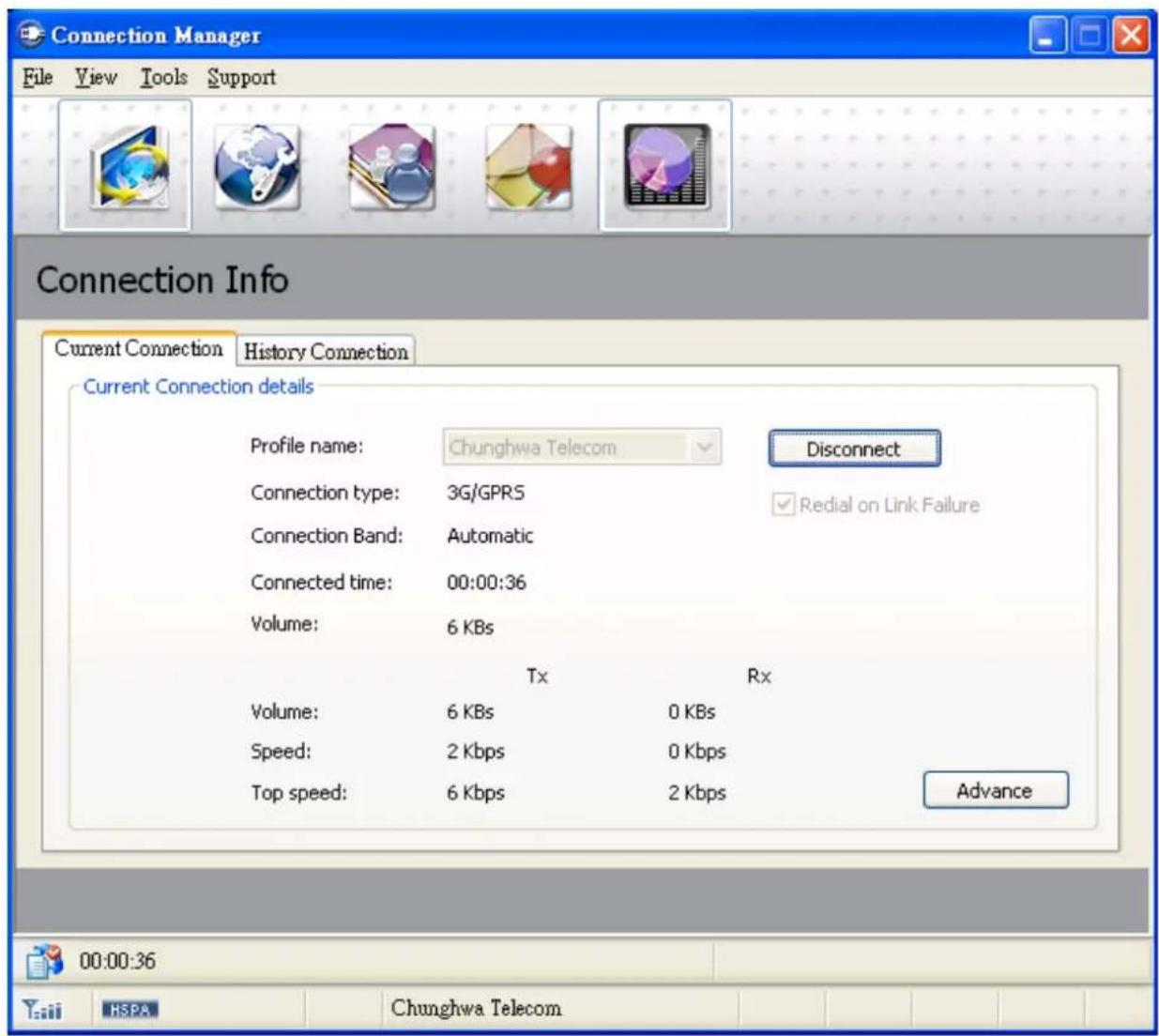This screenshot has height=1036, width=1159.
Task: Click the 00:00:36 timer in status bar
Action: tap(117, 961)
